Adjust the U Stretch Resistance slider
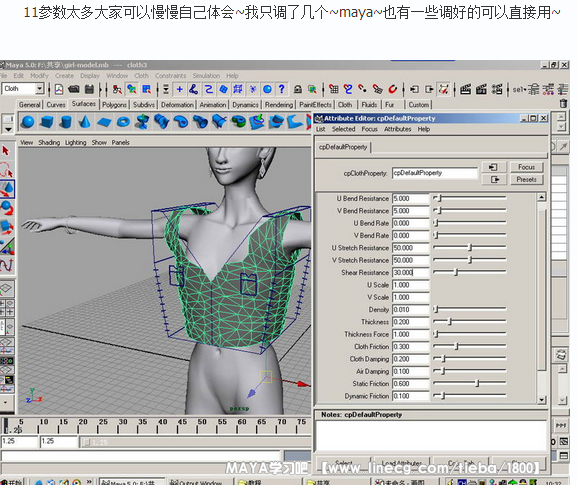This screenshot has height=485, width=577. 470,248
